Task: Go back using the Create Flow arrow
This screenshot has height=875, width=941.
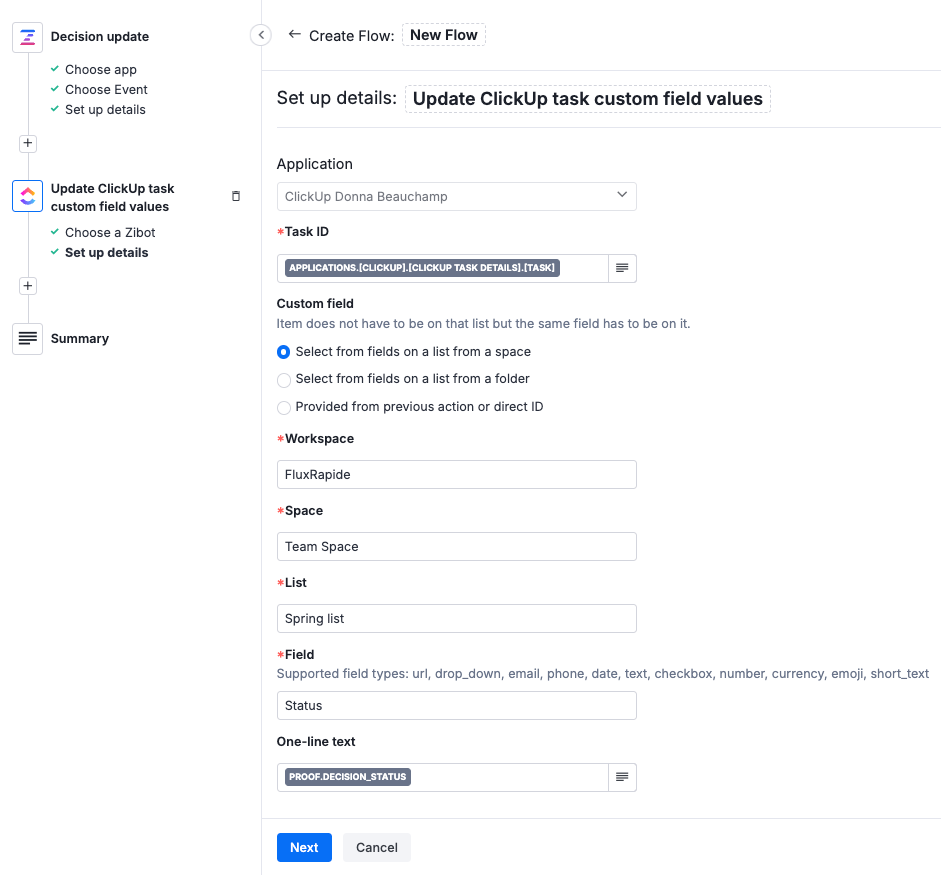Action: 294,35
